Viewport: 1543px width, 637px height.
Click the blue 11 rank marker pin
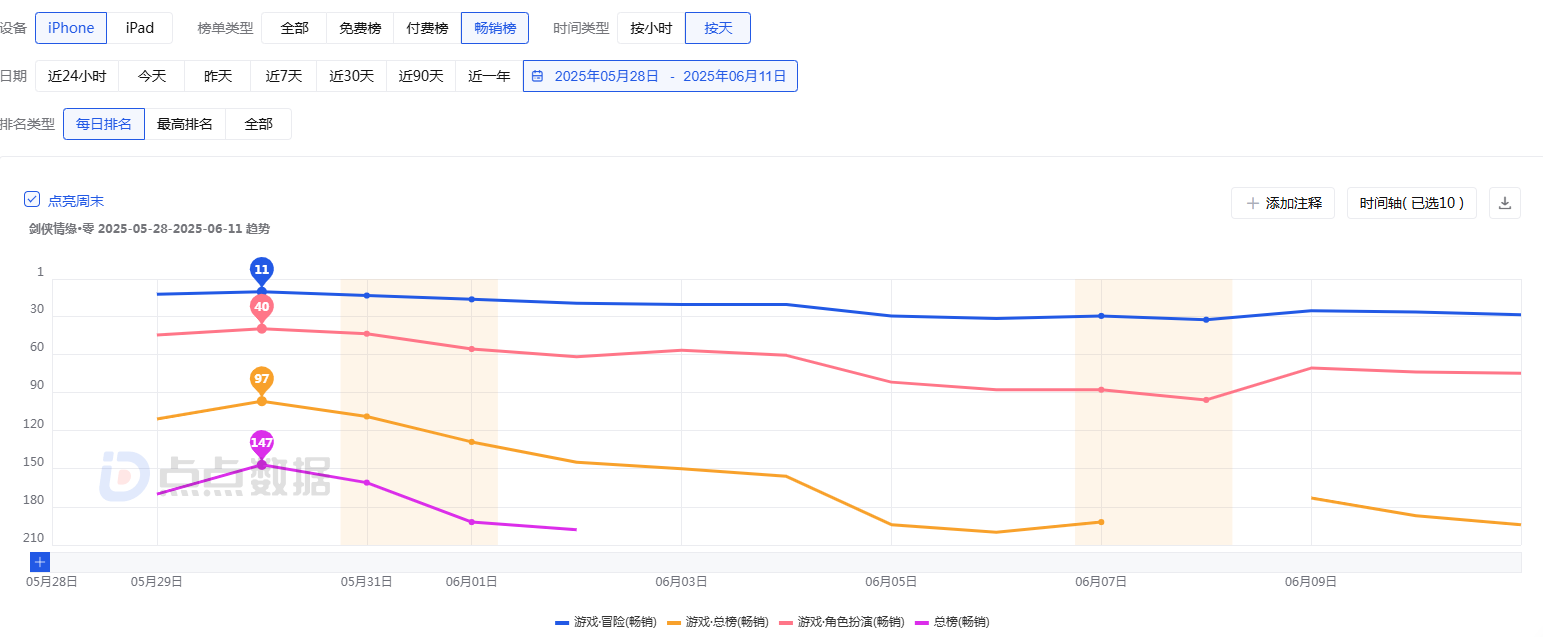[x=262, y=270]
